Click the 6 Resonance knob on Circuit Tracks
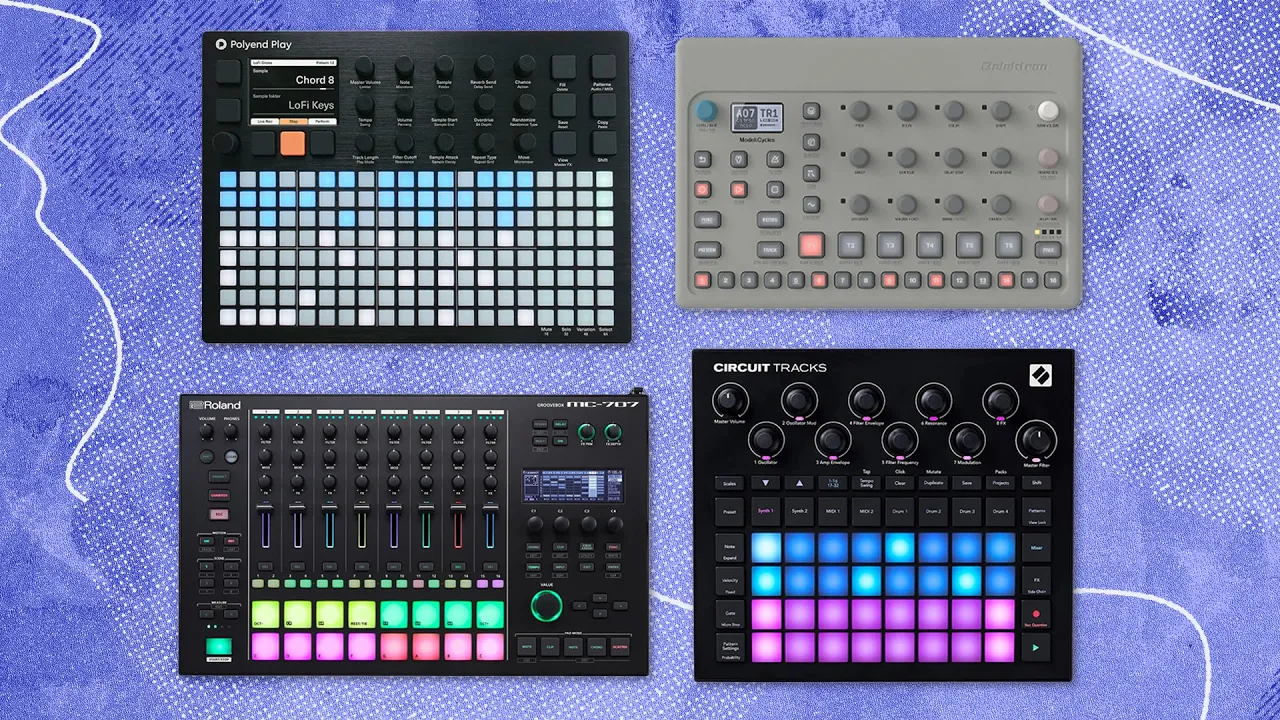 (933, 401)
